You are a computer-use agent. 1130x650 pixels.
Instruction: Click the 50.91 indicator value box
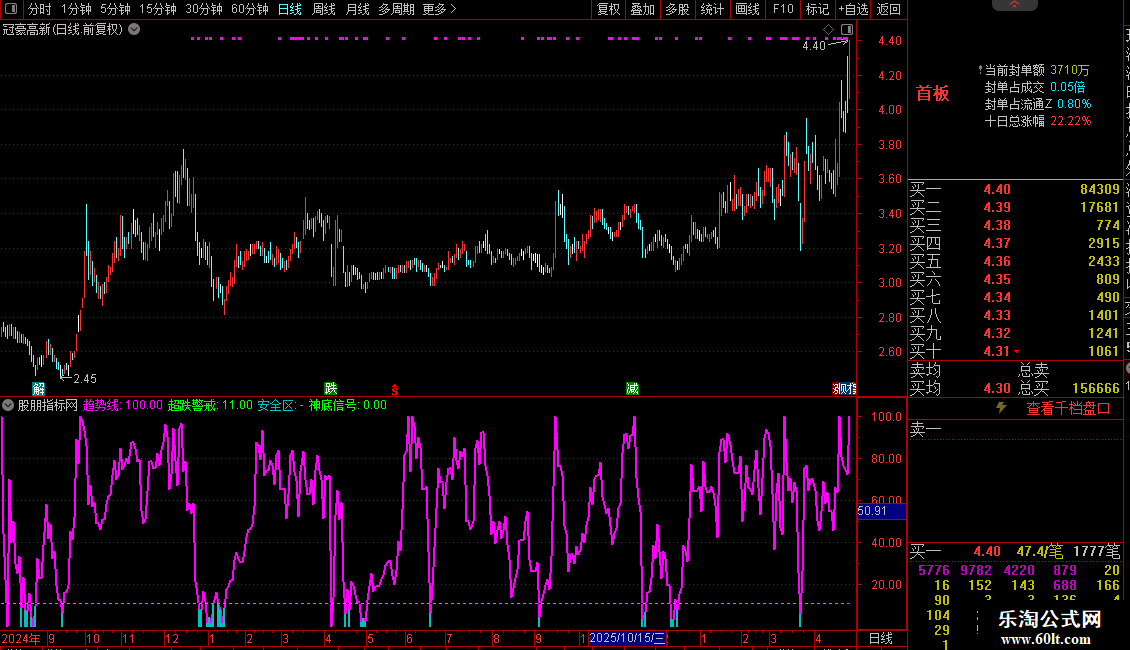click(881, 511)
